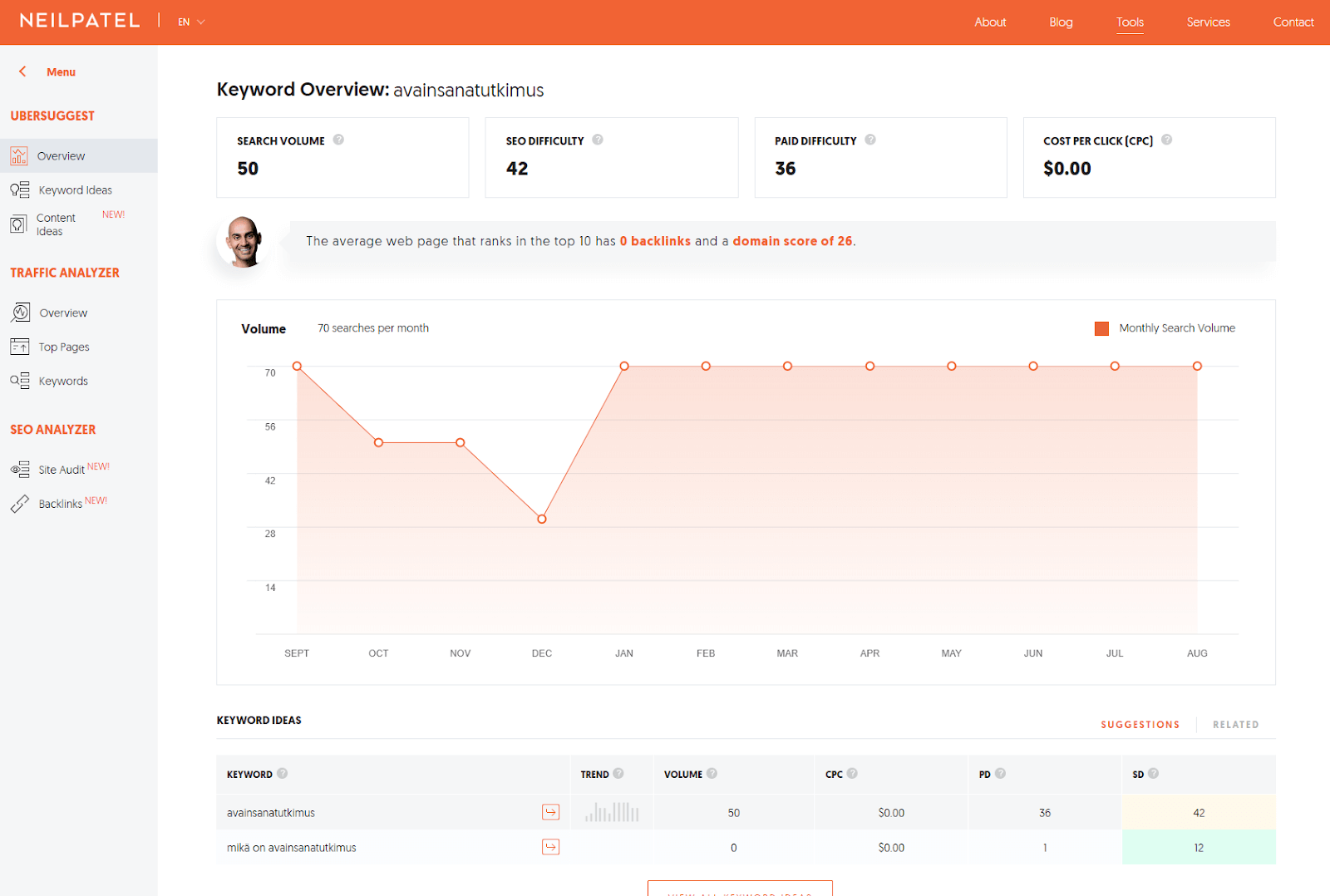This screenshot has width=1330, height=896.
Task: Open Backlinks in sidebar
Action: (60, 504)
